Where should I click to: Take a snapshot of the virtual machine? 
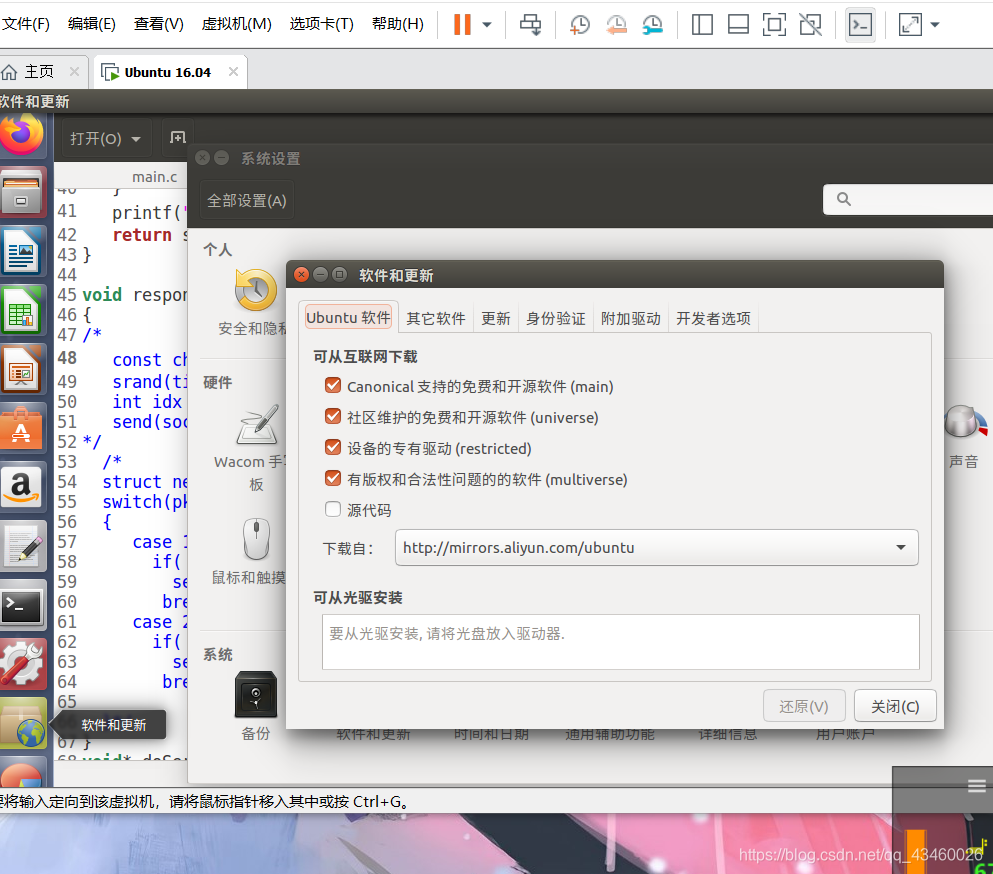579,25
